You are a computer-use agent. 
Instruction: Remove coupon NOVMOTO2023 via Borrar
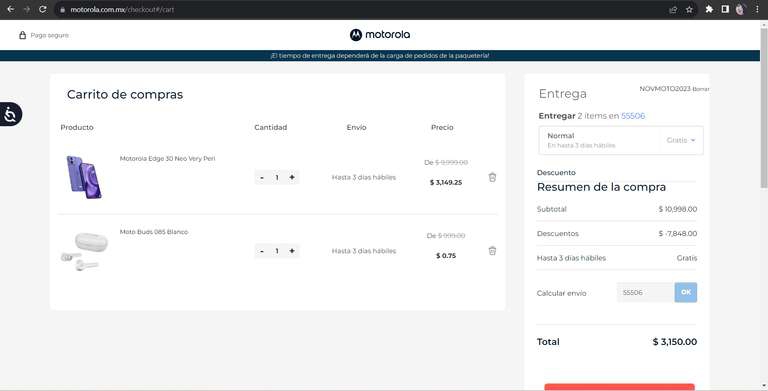pyautogui.click(x=701, y=89)
